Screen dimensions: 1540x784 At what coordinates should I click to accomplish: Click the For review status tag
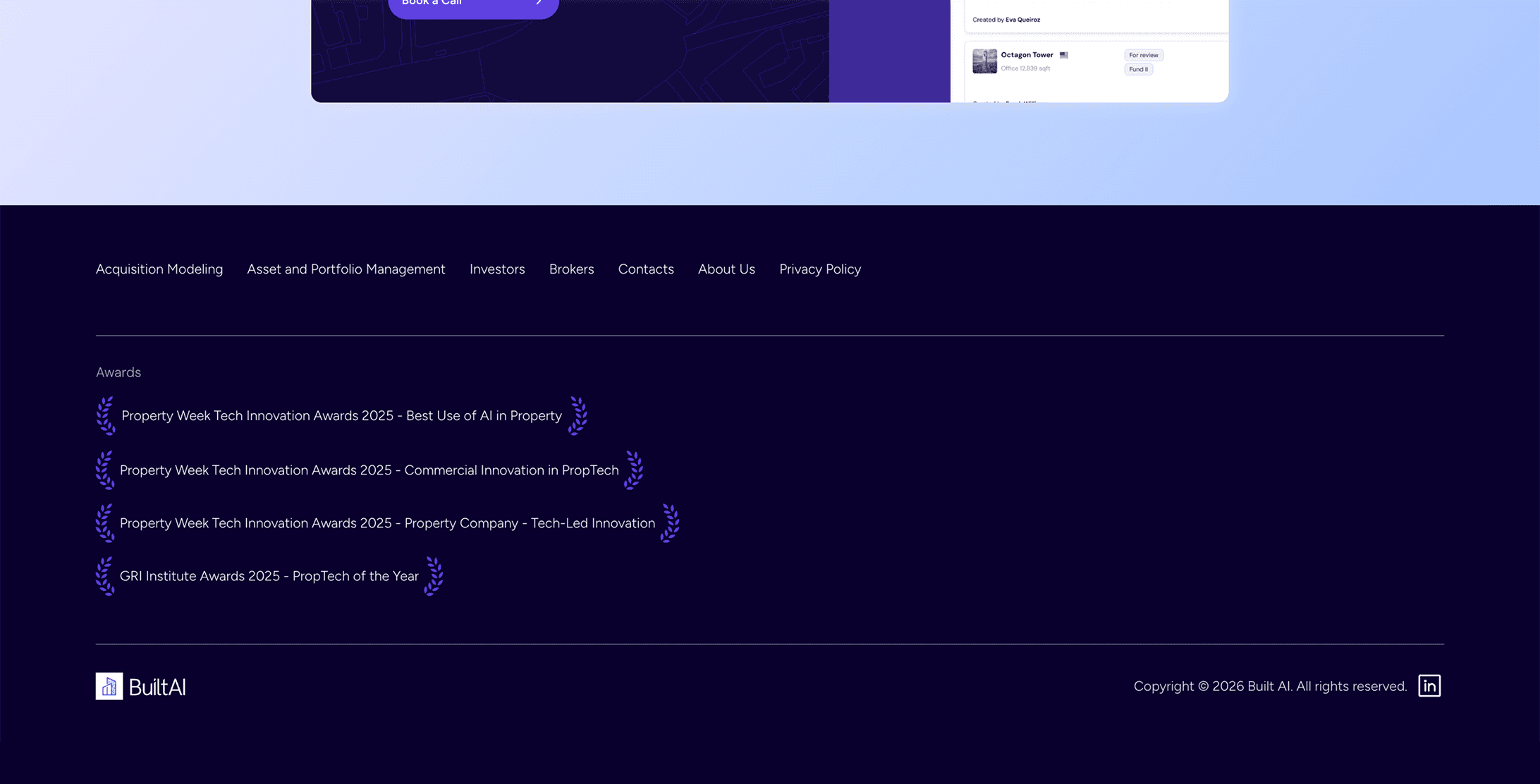1143,55
